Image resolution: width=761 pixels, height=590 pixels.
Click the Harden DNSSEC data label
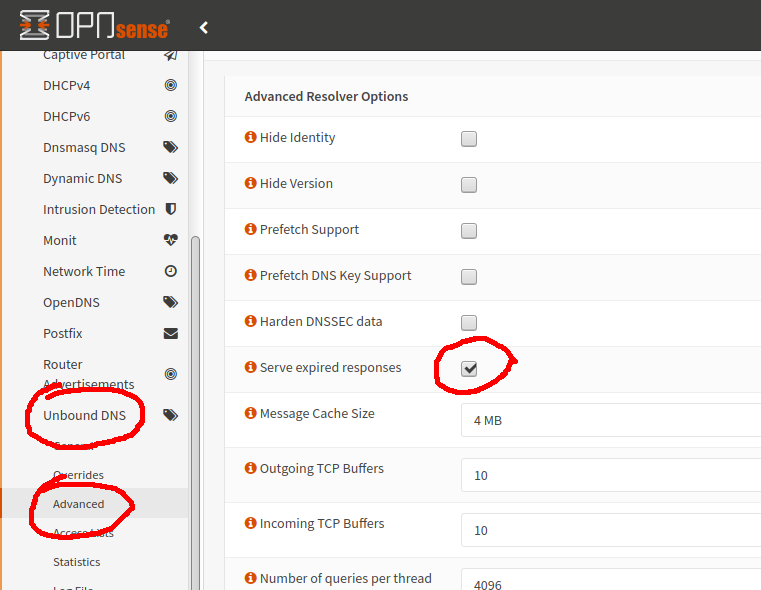point(321,321)
